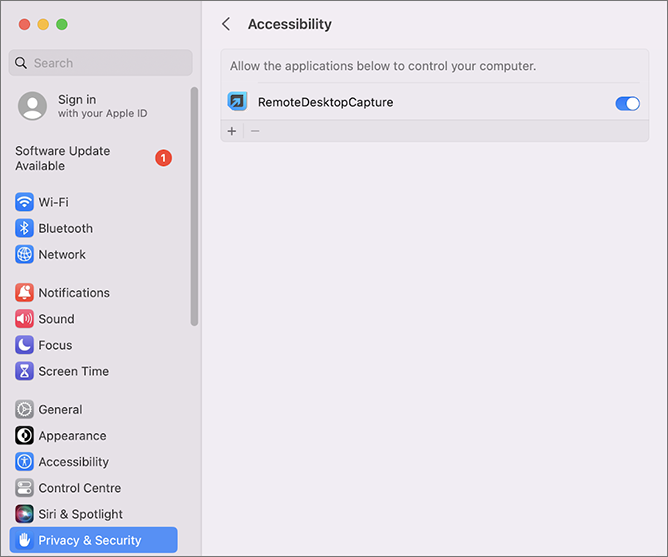The height and width of the screenshot is (557, 668).
Task: Open General settings pane
Action: coord(60,410)
